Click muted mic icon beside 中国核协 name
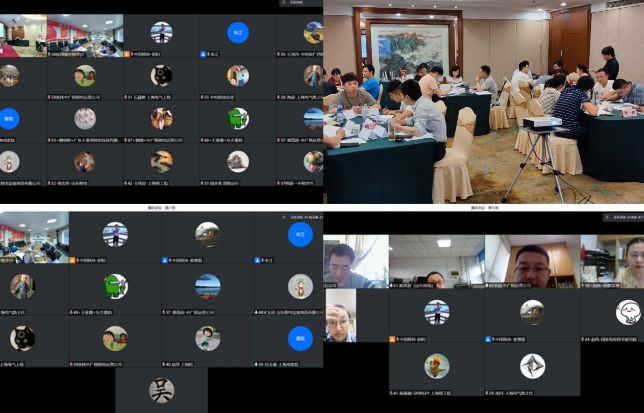The image size is (644, 413). click(x=133, y=53)
